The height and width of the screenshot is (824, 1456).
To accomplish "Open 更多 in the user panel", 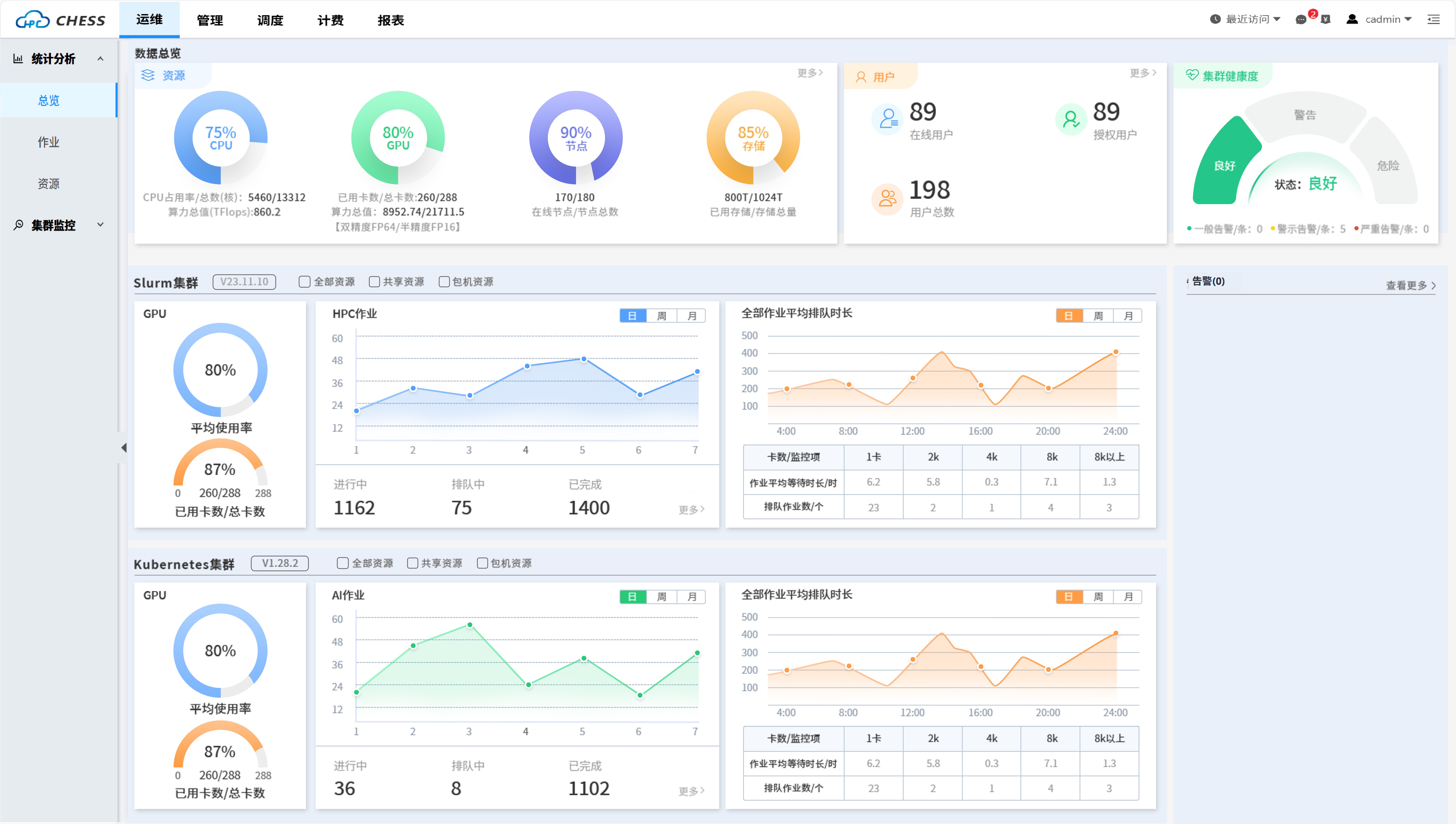I will tap(1143, 73).
